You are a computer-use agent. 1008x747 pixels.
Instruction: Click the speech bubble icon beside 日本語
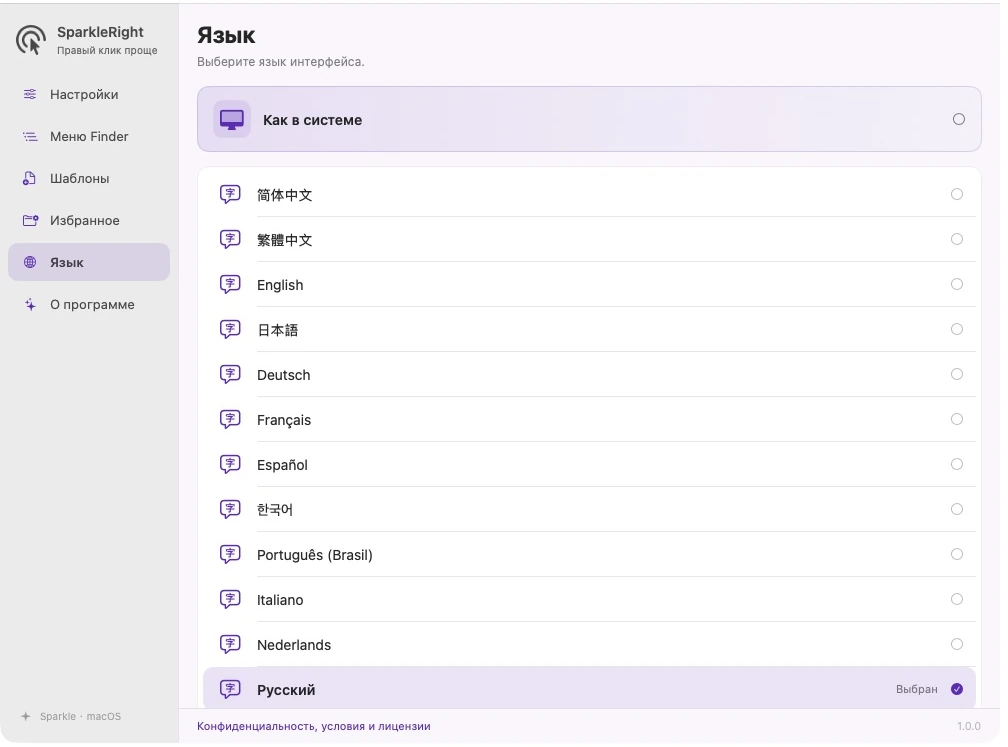coord(230,329)
